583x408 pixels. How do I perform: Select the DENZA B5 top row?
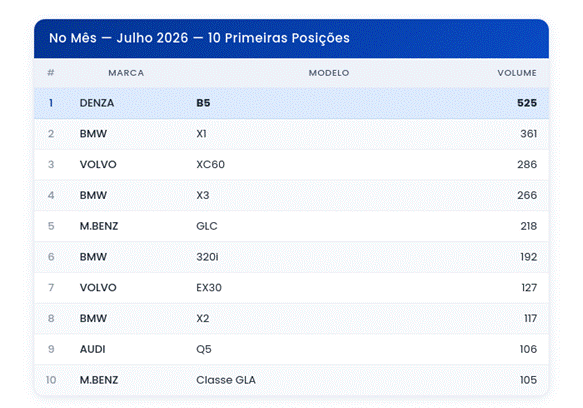[292, 103]
